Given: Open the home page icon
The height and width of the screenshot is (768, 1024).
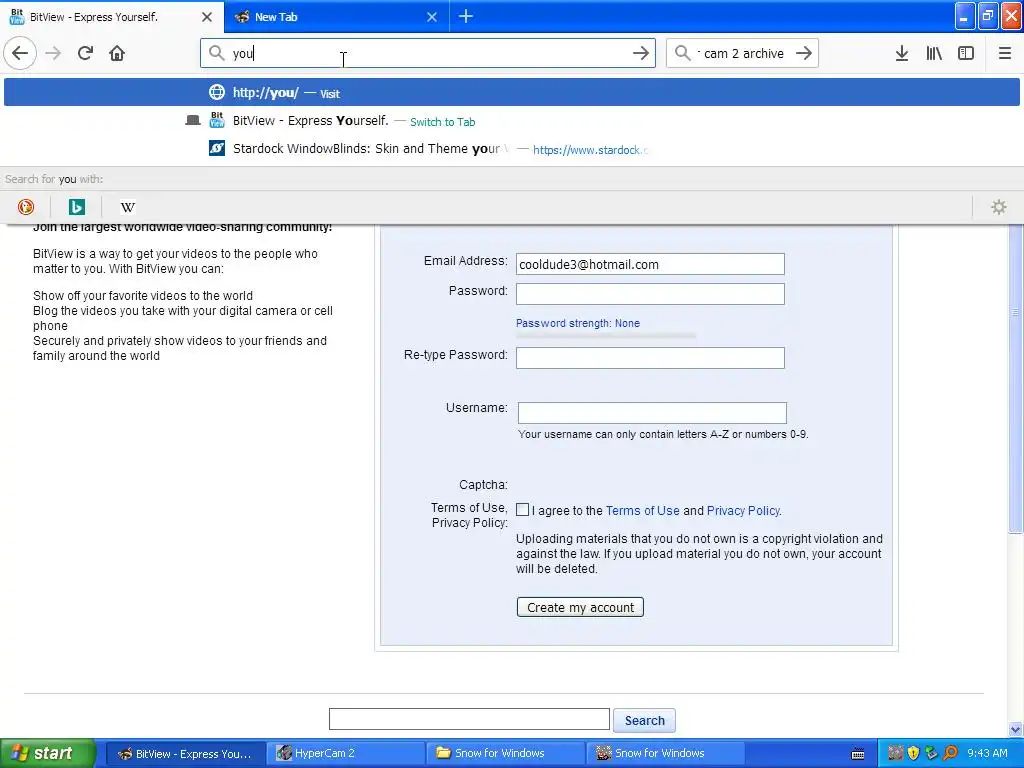Looking at the screenshot, I should click(117, 53).
